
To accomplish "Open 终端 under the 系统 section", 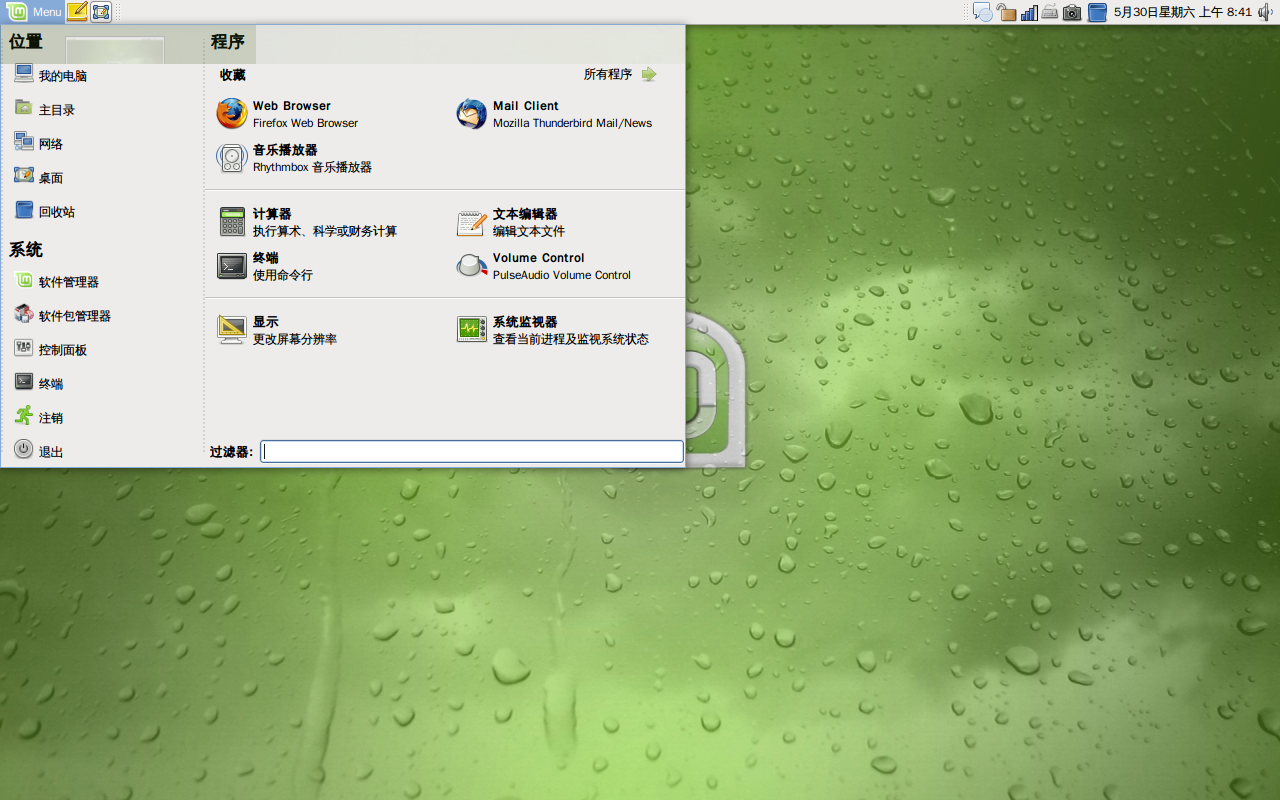I will click(x=38, y=383).
